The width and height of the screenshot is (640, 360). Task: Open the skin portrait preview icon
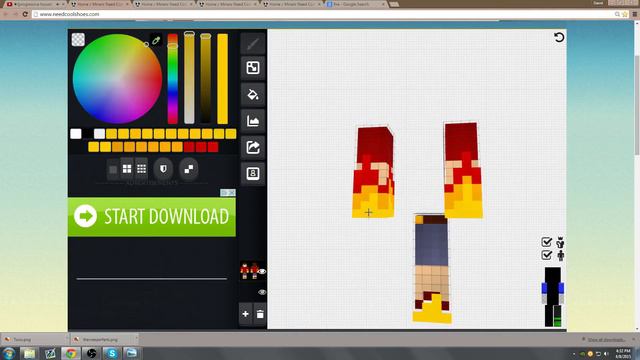click(253, 173)
